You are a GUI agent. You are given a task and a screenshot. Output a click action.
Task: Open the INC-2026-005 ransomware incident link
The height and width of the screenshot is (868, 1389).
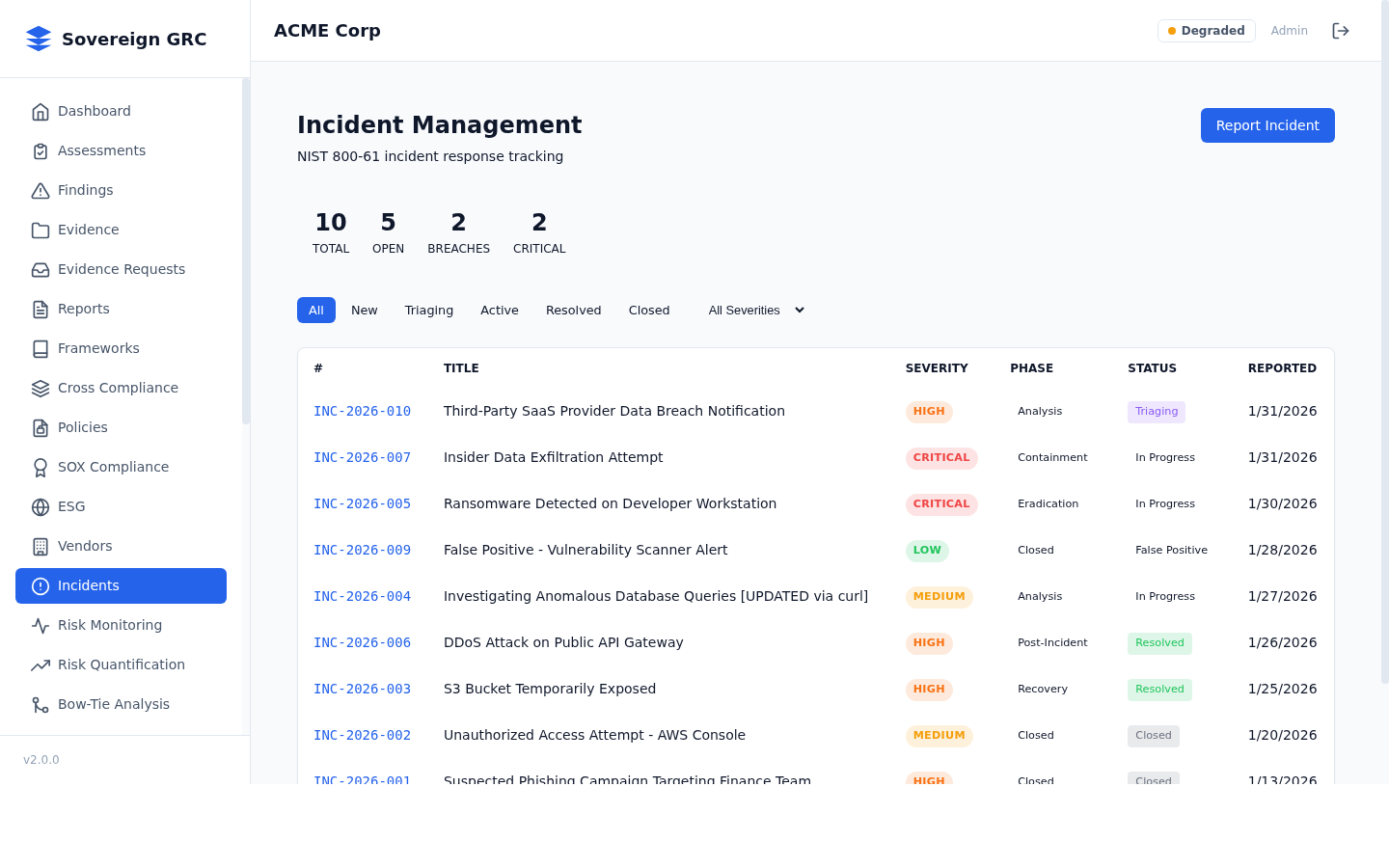coord(362,504)
